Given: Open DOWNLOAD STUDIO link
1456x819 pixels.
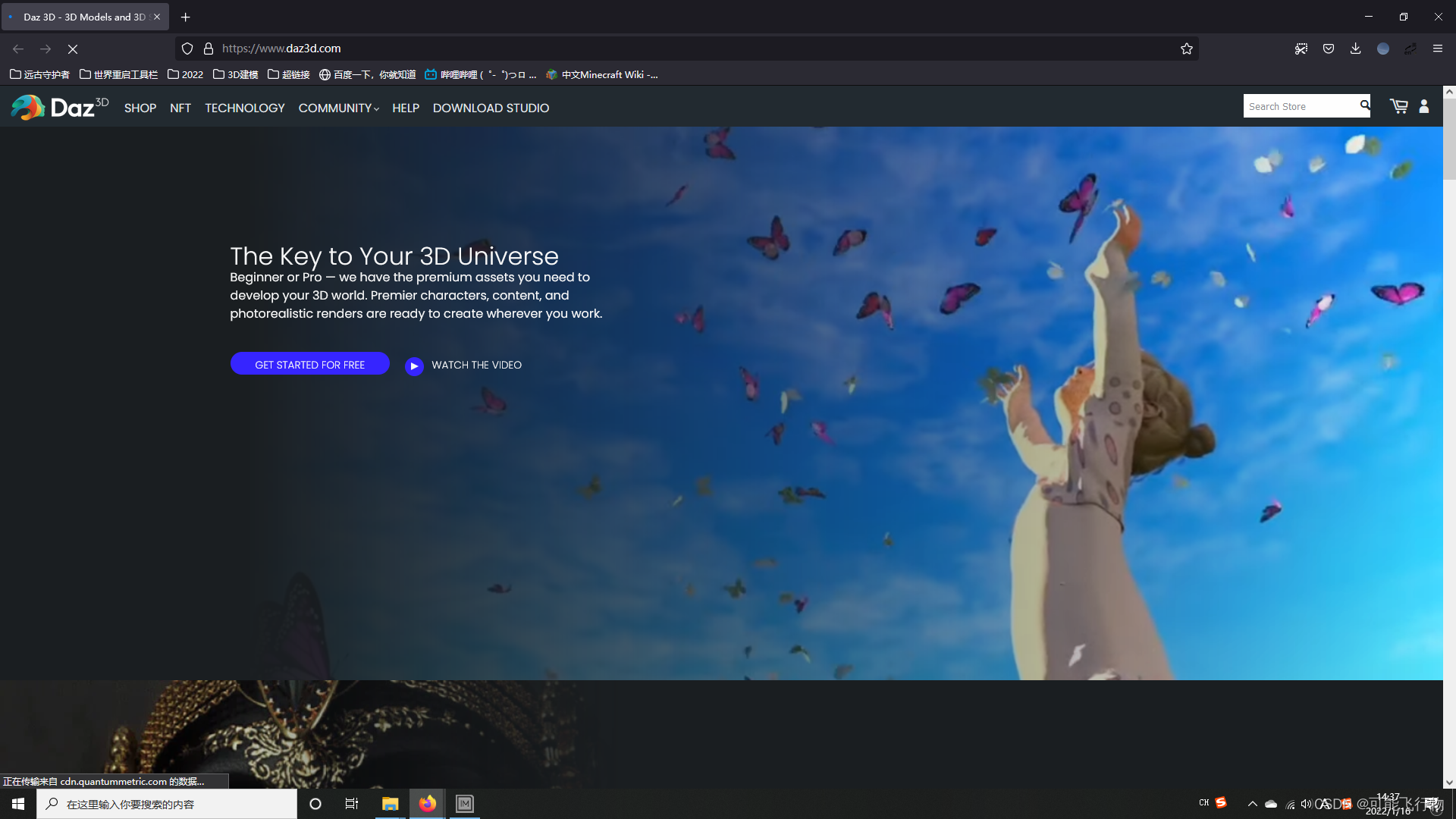Looking at the screenshot, I should point(491,108).
